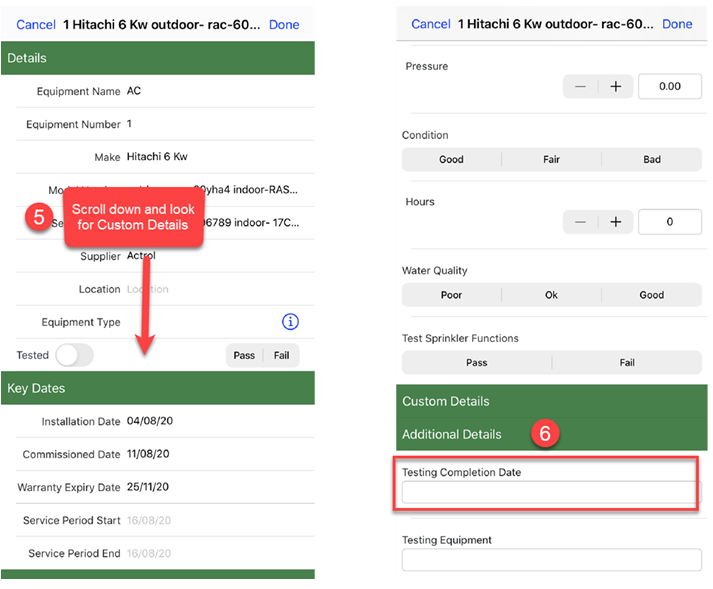Click the Equipment Type info icon
The width and height of the screenshot is (713, 589).
coord(290,322)
